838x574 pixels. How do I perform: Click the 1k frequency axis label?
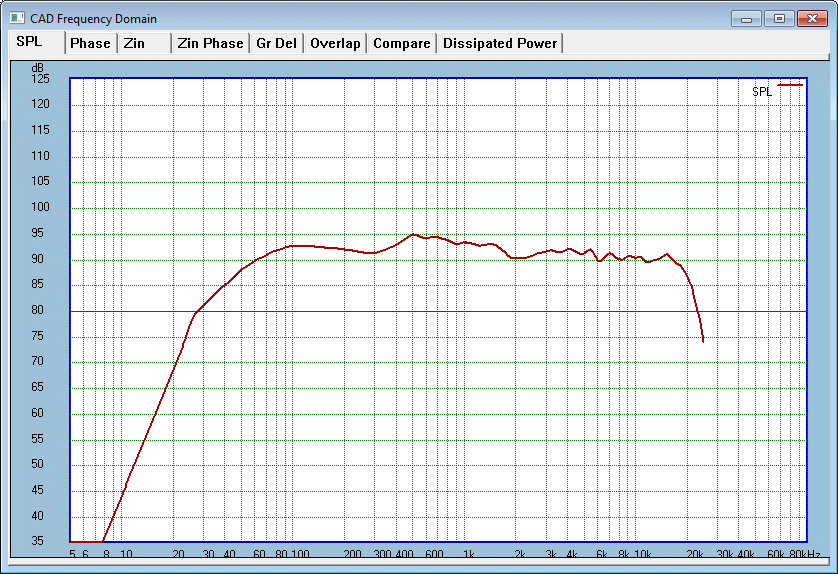(469, 554)
